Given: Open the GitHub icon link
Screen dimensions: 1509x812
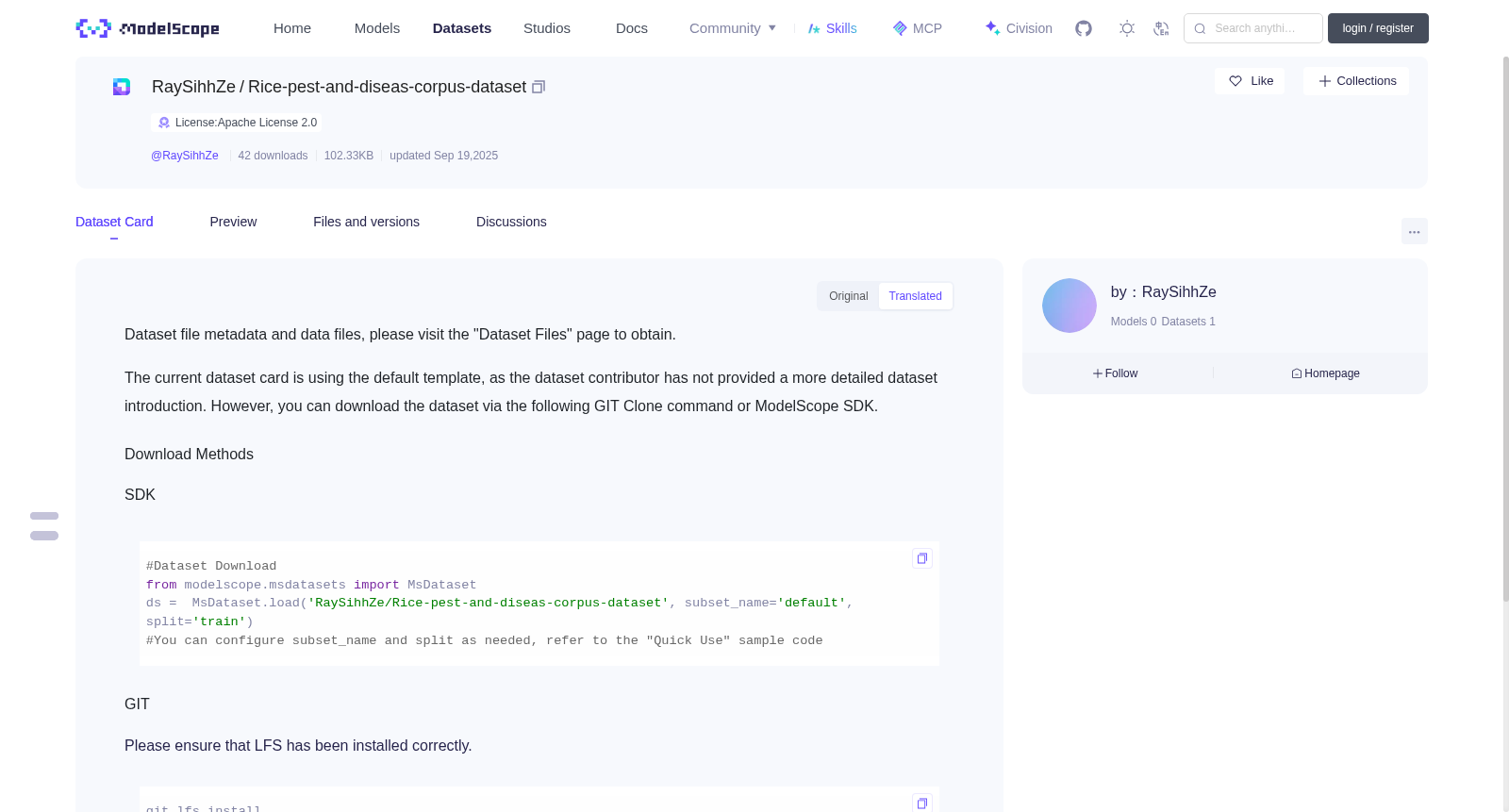Looking at the screenshot, I should (1084, 28).
